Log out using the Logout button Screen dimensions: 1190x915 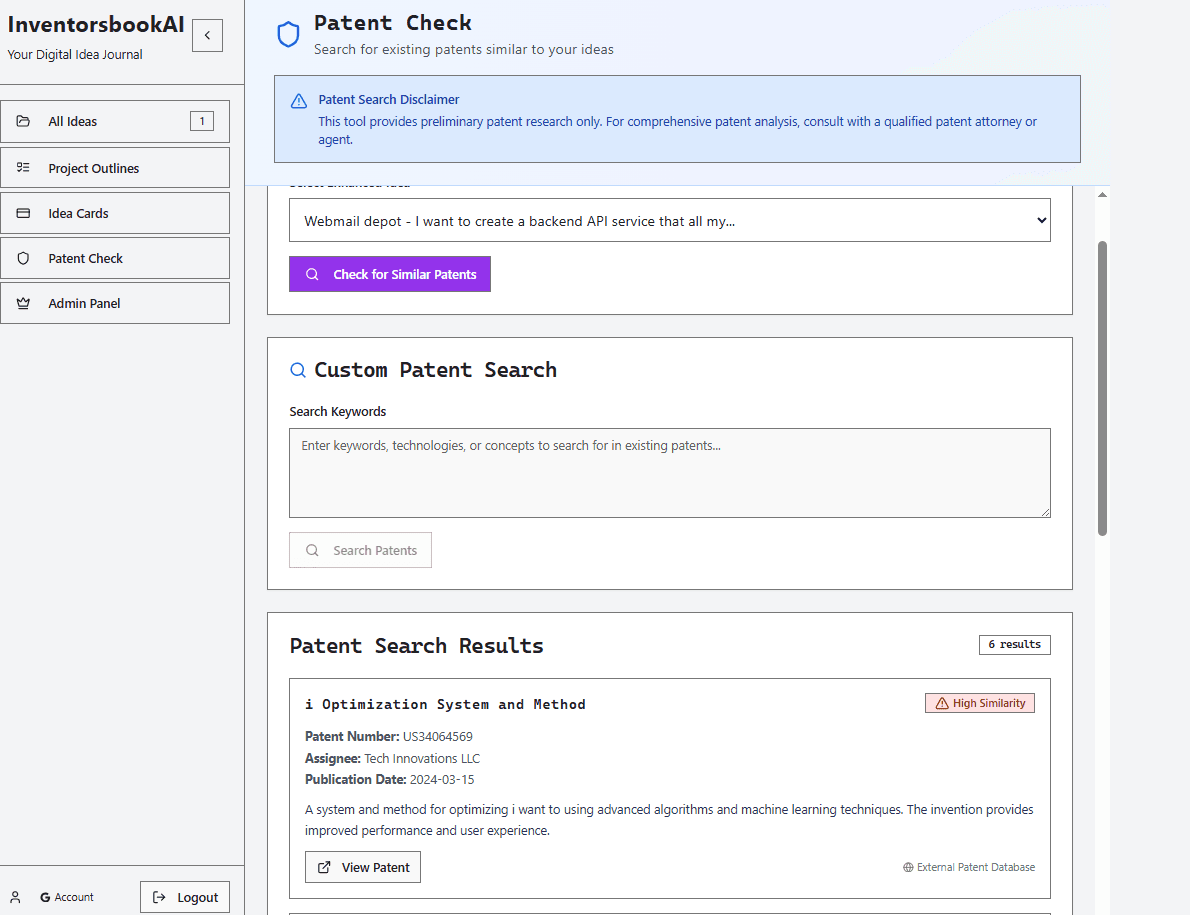coord(185,897)
